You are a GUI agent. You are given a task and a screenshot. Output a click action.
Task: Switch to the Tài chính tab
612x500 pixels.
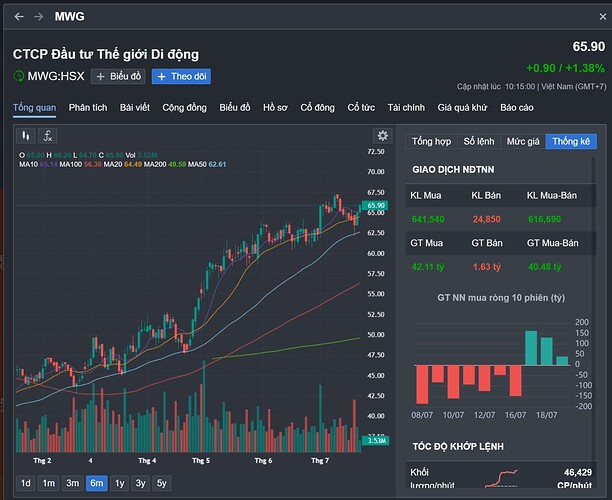pyautogui.click(x=406, y=107)
